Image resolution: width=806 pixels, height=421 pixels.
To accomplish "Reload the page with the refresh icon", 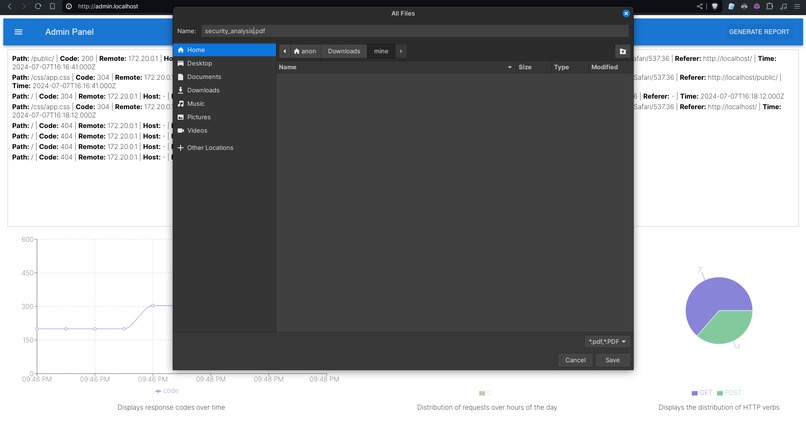I will click(38, 6).
